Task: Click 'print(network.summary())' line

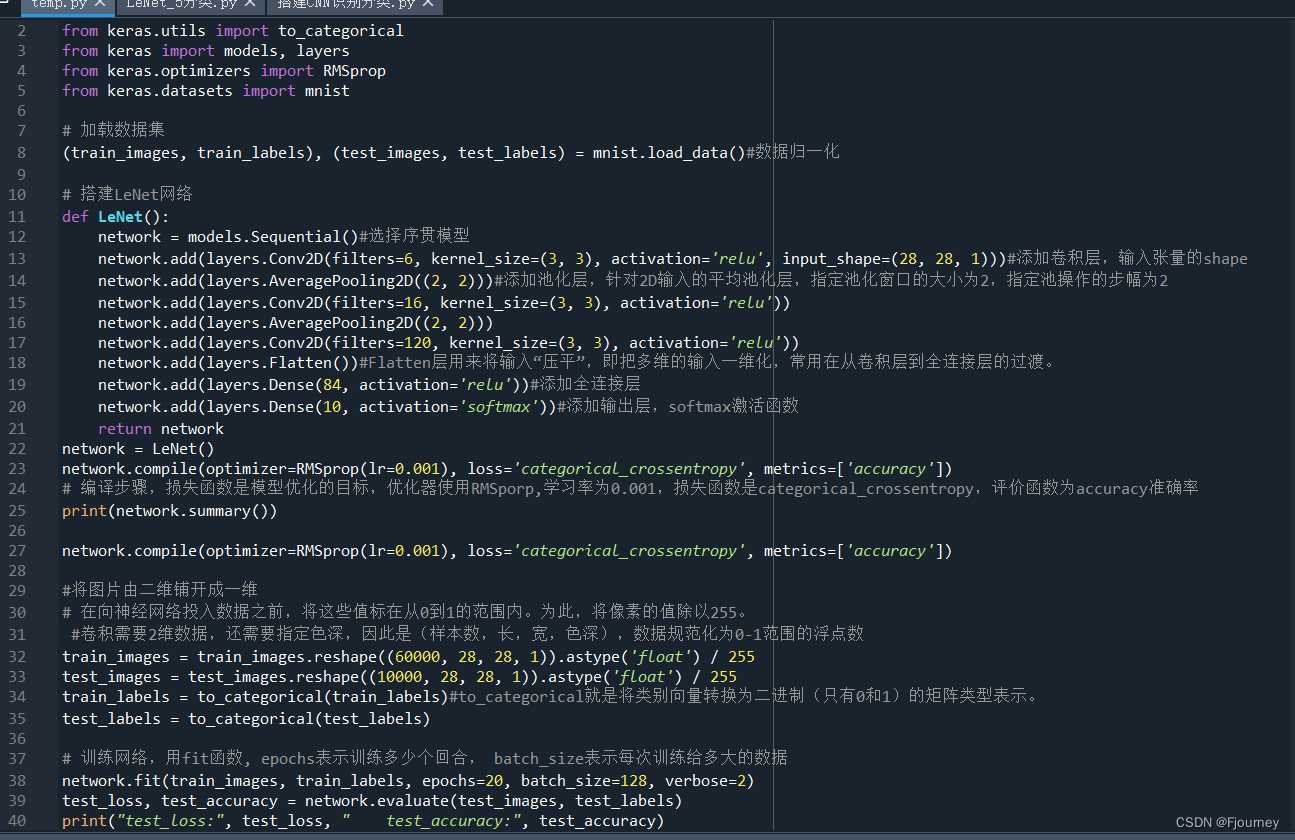Action: click(170, 511)
